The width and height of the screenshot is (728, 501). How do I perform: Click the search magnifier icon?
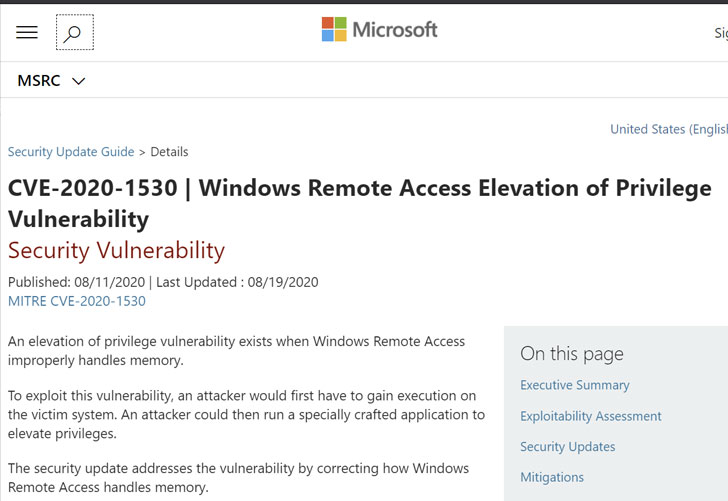pyautogui.click(x=75, y=32)
